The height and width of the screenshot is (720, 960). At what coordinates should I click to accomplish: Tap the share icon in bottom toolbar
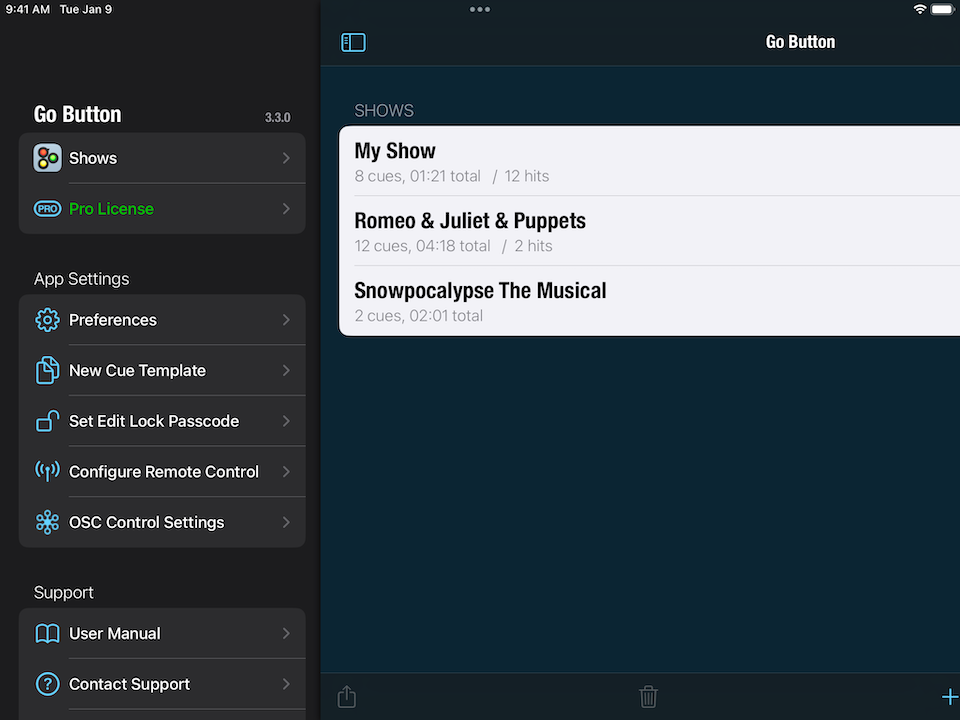coord(347,697)
